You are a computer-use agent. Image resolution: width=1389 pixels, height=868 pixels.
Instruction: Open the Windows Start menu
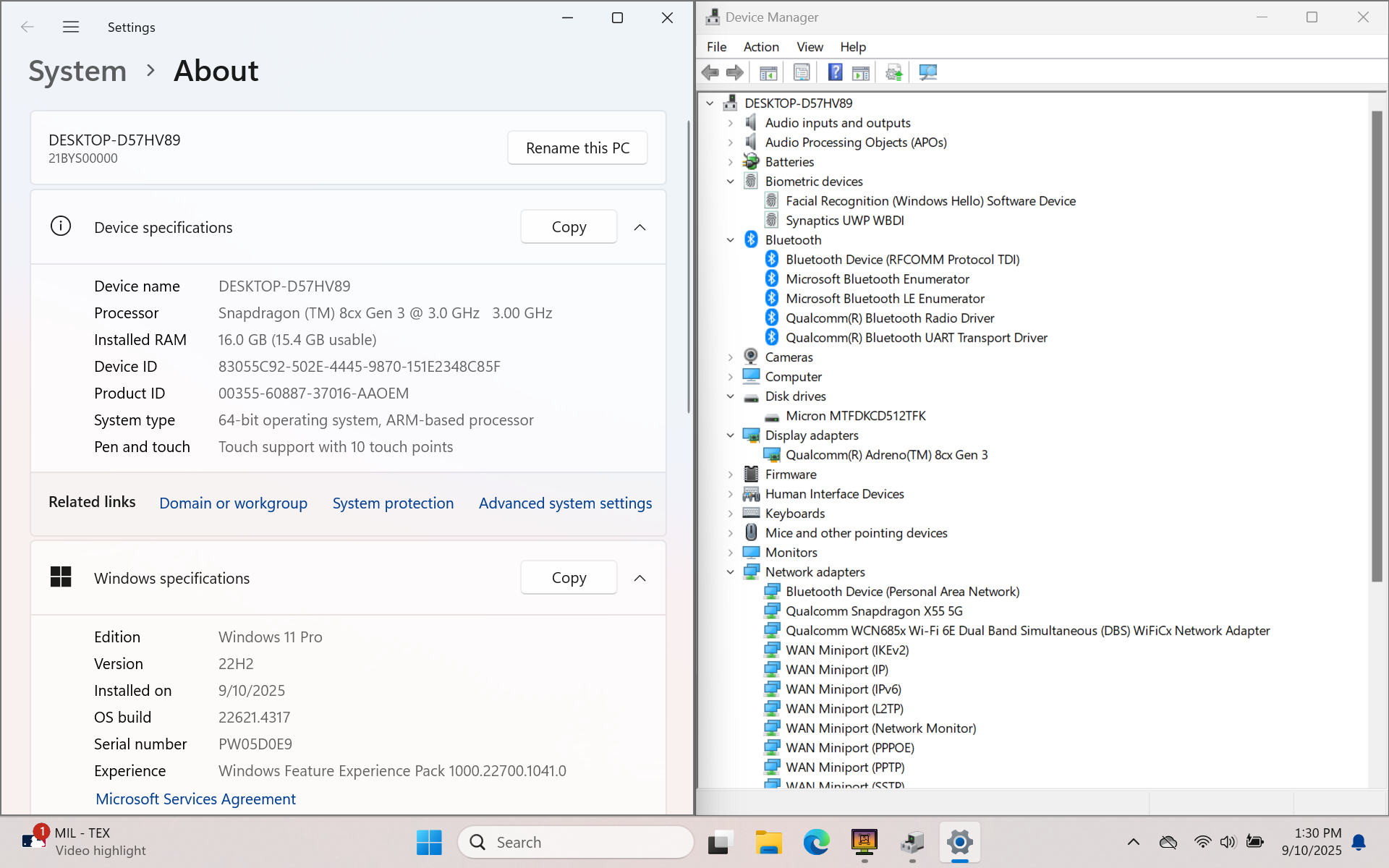429,842
